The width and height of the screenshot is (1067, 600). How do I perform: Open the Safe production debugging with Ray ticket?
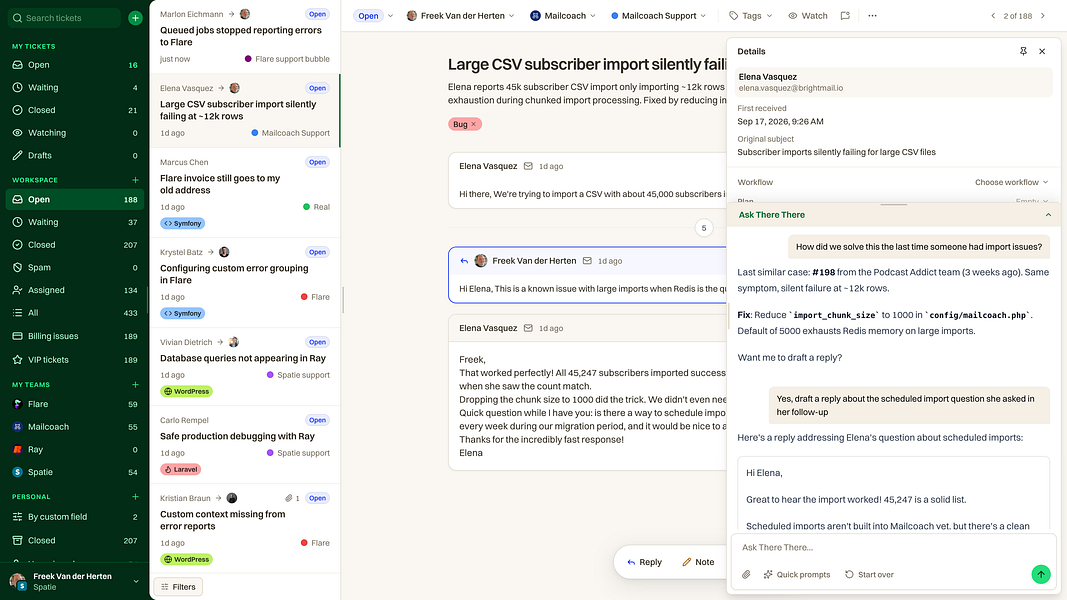pos(245,444)
